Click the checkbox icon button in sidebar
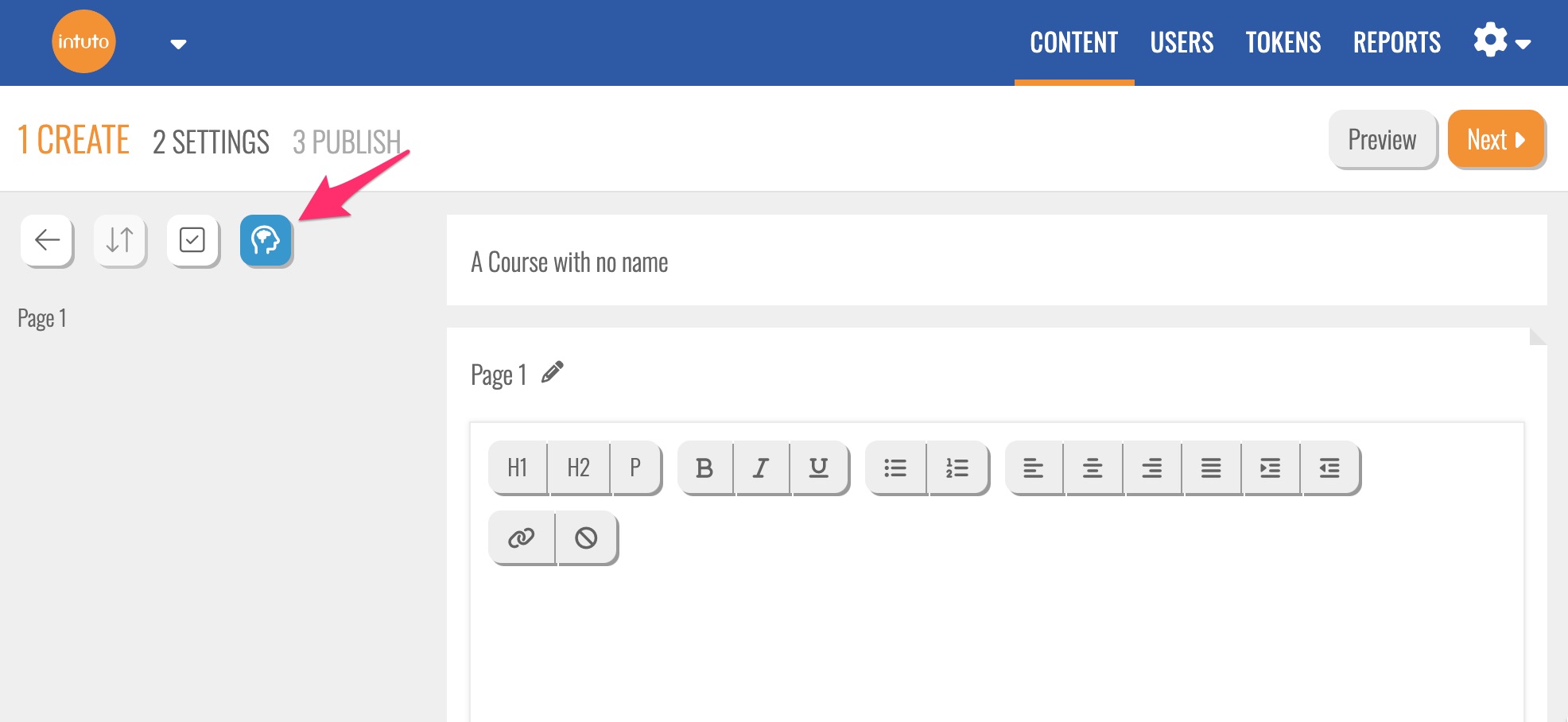1568x722 pixels. tap(192, 240)
